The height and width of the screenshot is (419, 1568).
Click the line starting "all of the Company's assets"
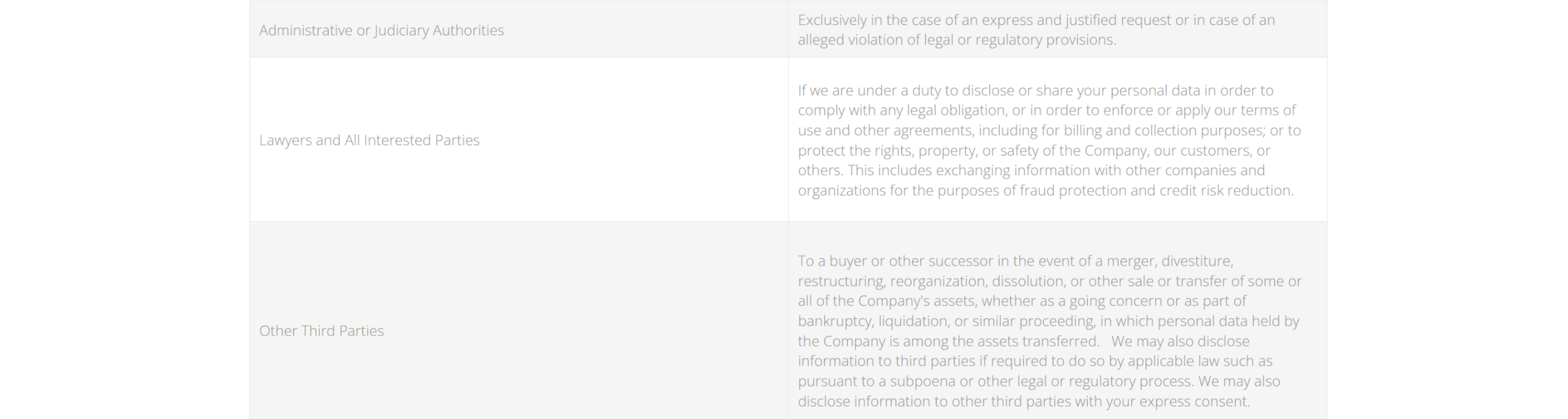pyautogui.click(x=1022, y=301)
